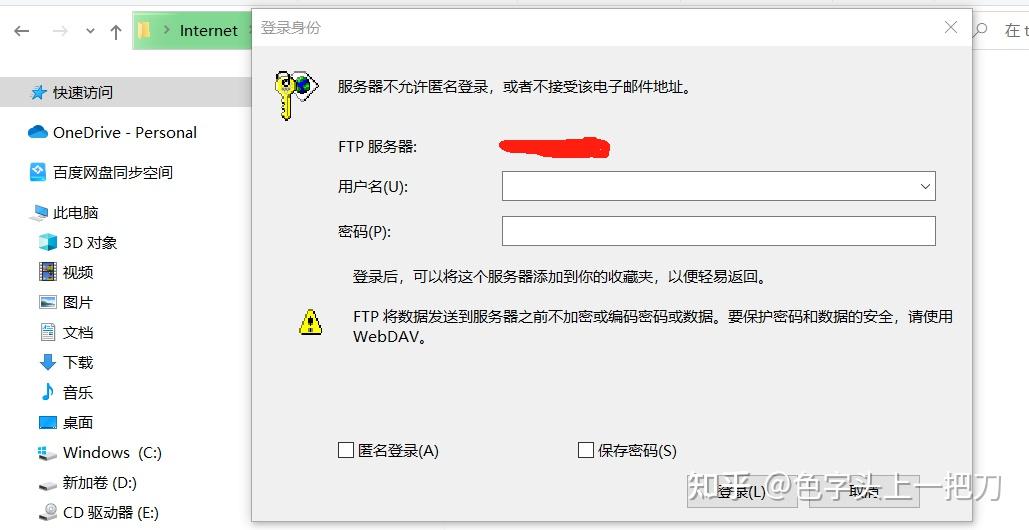Open the recent locations chevron

click(x=91, y=31)
